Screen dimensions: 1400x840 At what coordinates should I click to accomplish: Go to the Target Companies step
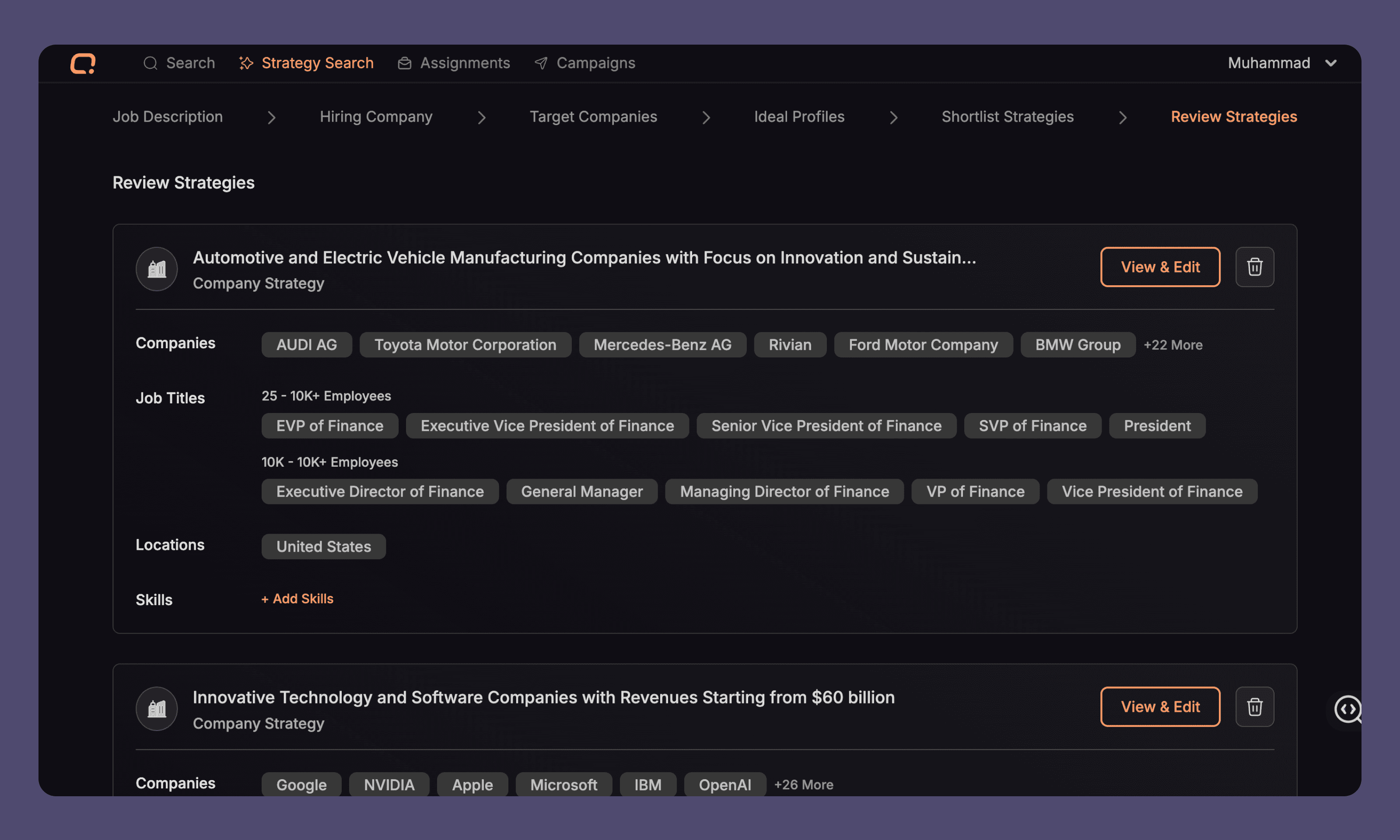point(593,117)
